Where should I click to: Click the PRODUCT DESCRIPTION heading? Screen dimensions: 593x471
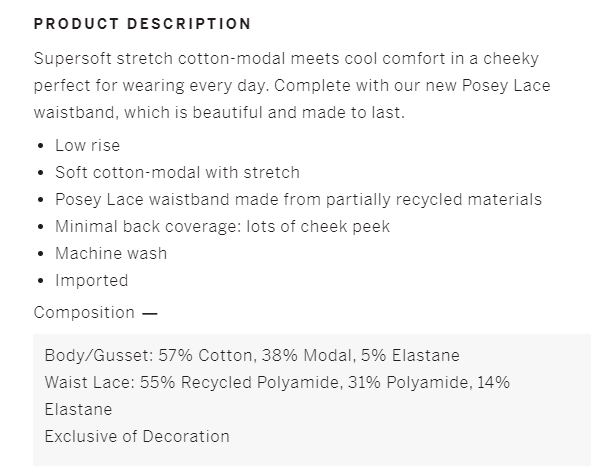(142, 24)
